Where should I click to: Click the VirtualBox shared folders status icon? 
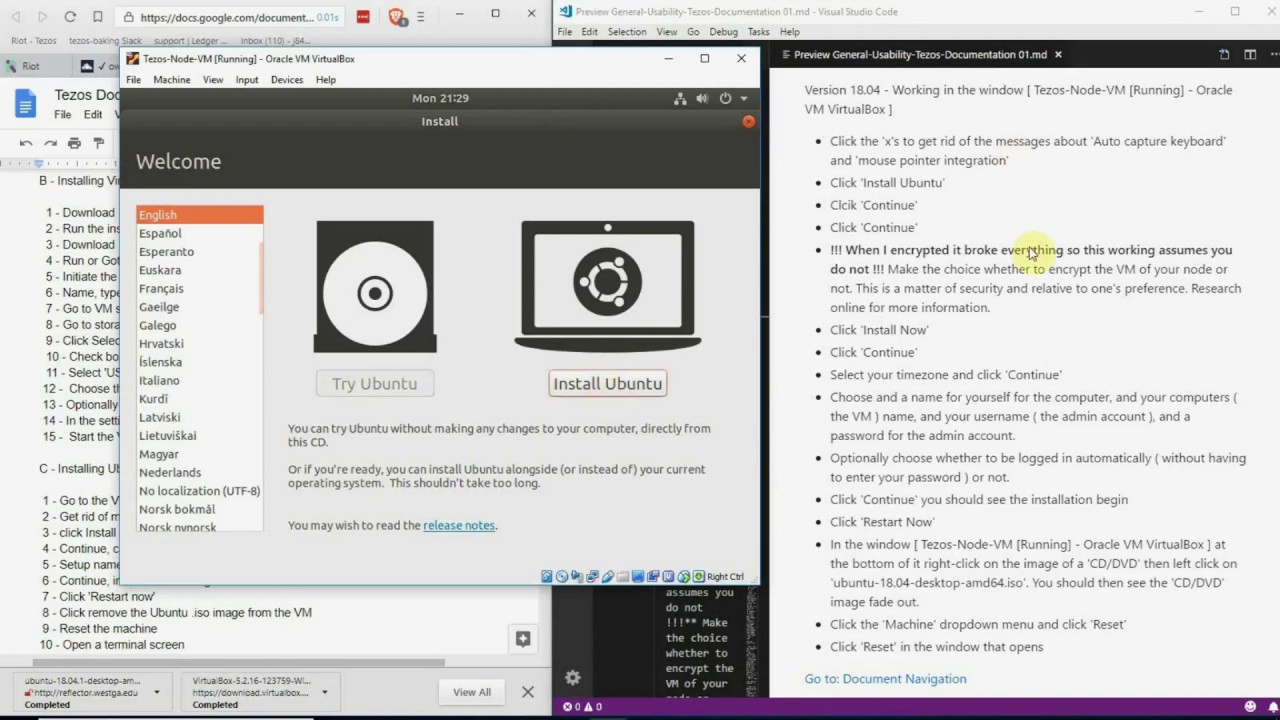point(623,576)
